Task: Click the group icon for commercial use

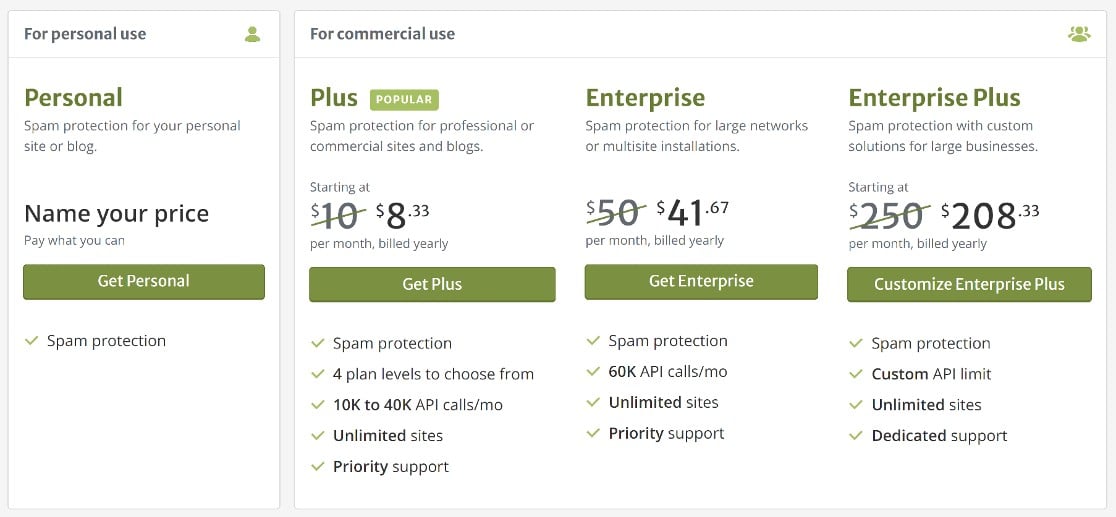Action: 1079,34
